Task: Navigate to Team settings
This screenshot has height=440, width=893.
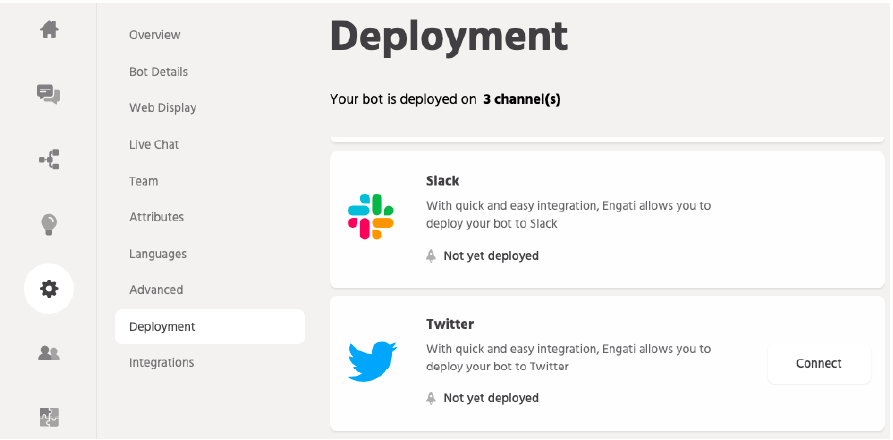Action: [144, 181]
